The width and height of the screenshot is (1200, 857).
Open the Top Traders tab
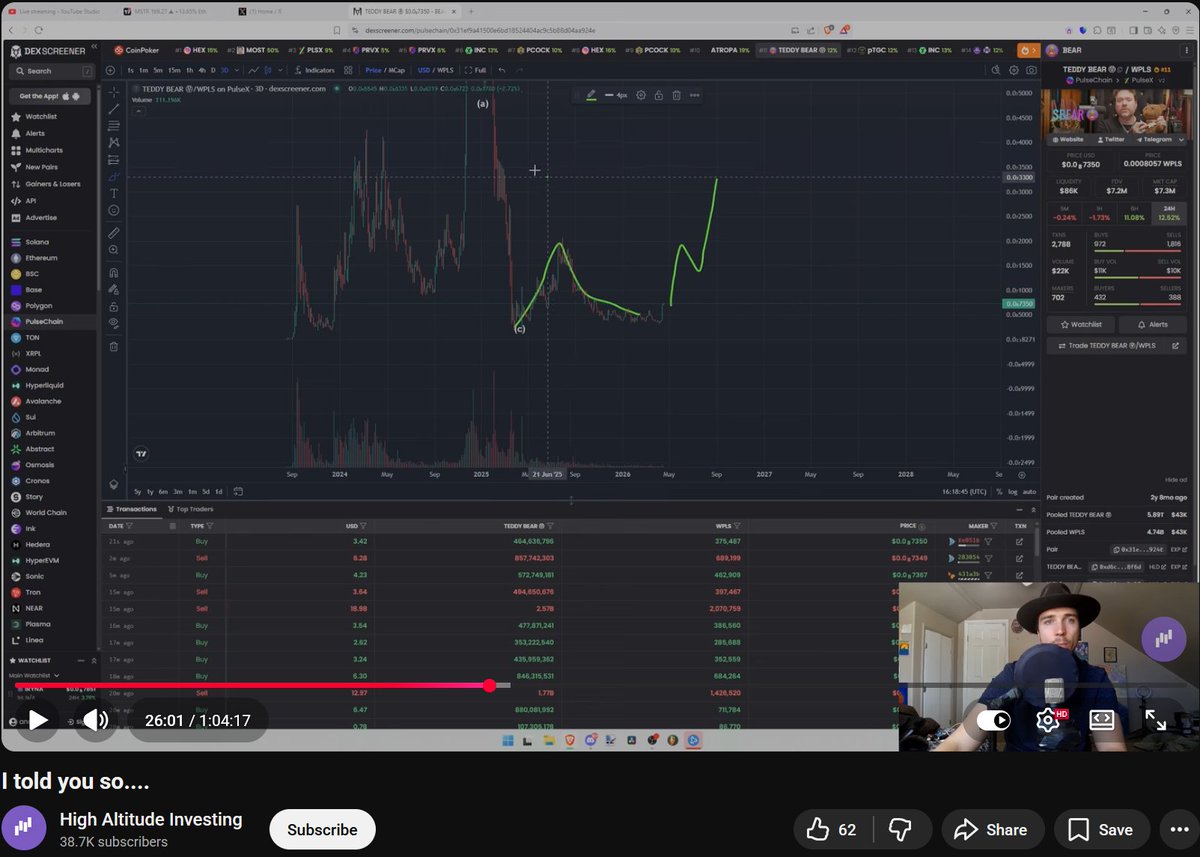(x=190, y=509)
